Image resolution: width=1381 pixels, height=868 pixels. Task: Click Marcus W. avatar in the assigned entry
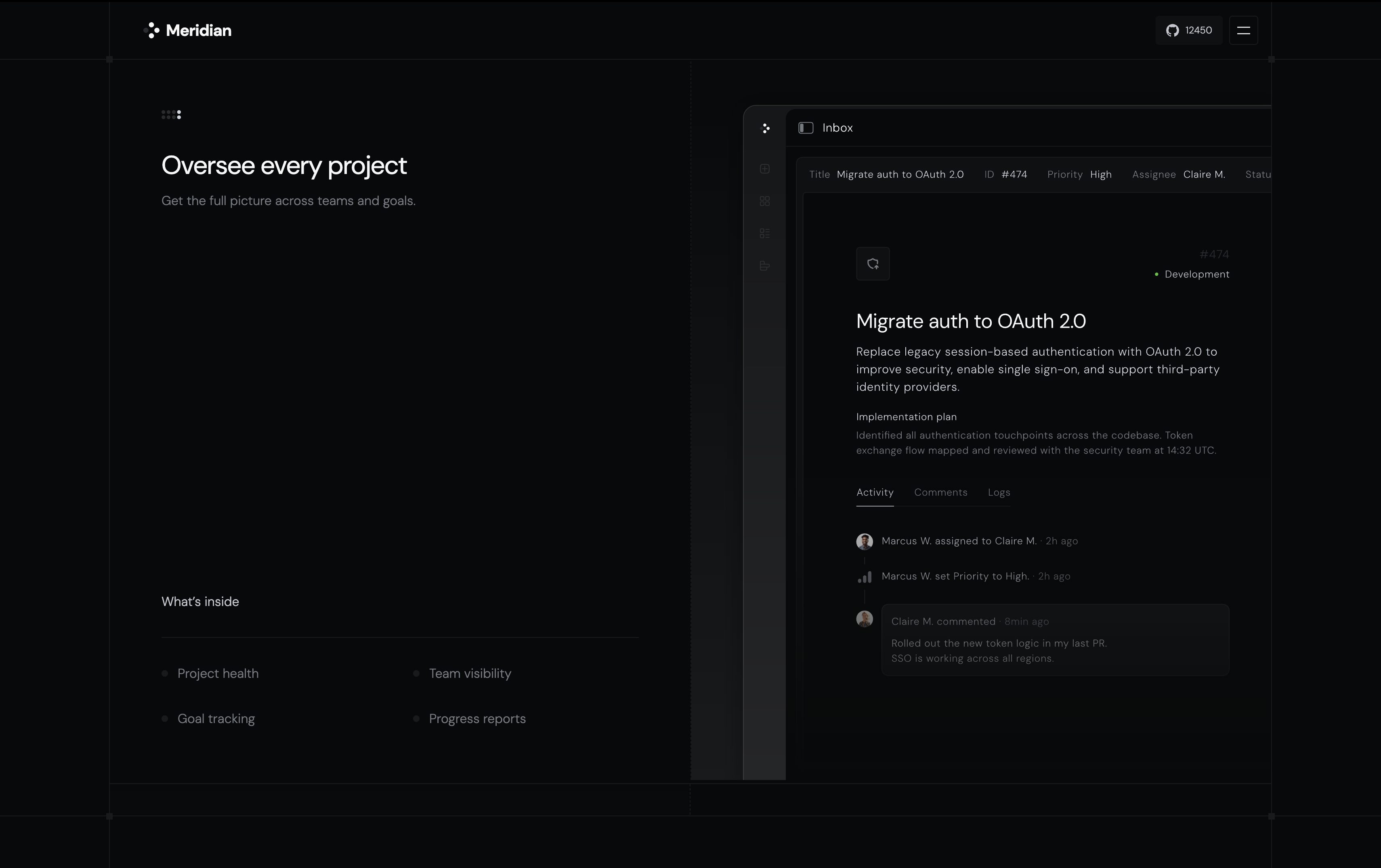click(x=864, y=541)
